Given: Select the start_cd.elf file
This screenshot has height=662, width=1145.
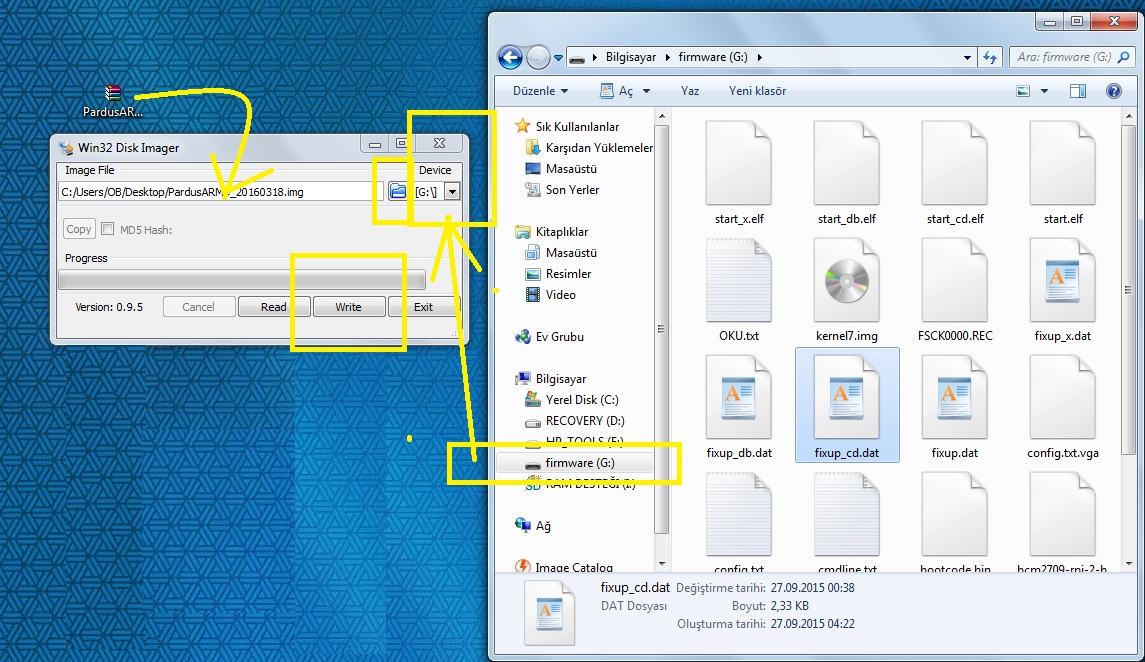Looking at the screenshot, I should 955,174.
